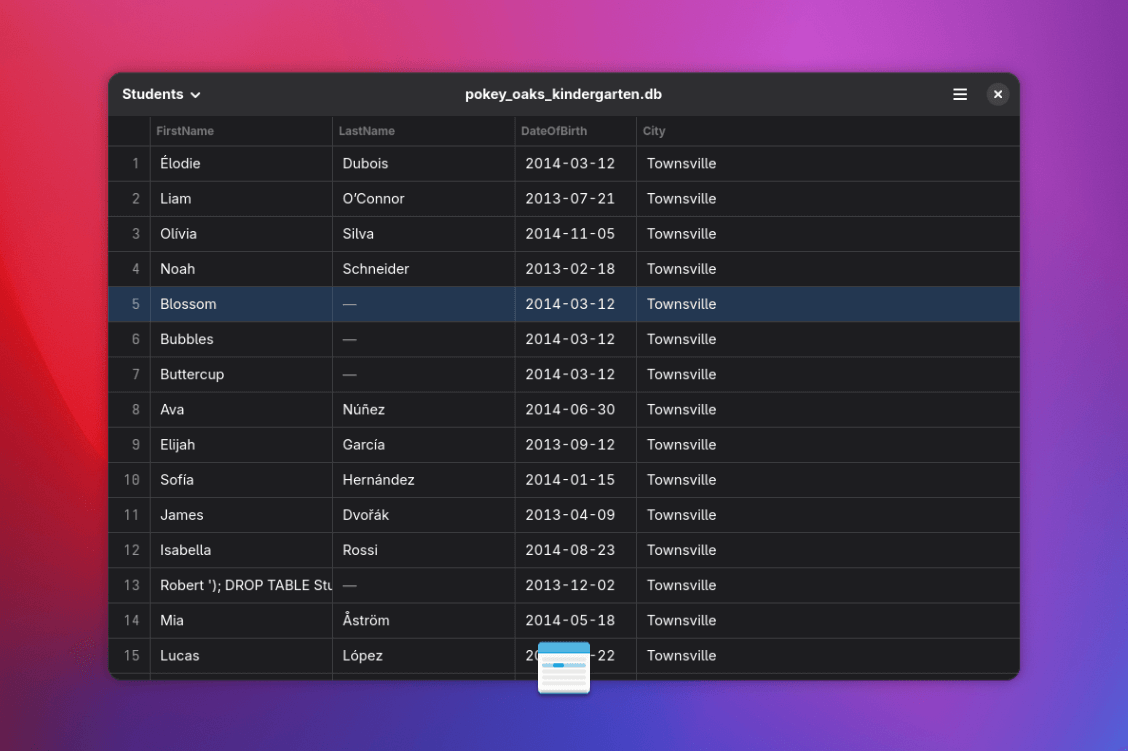Expand the Students table dropdown

coord(161,94)
